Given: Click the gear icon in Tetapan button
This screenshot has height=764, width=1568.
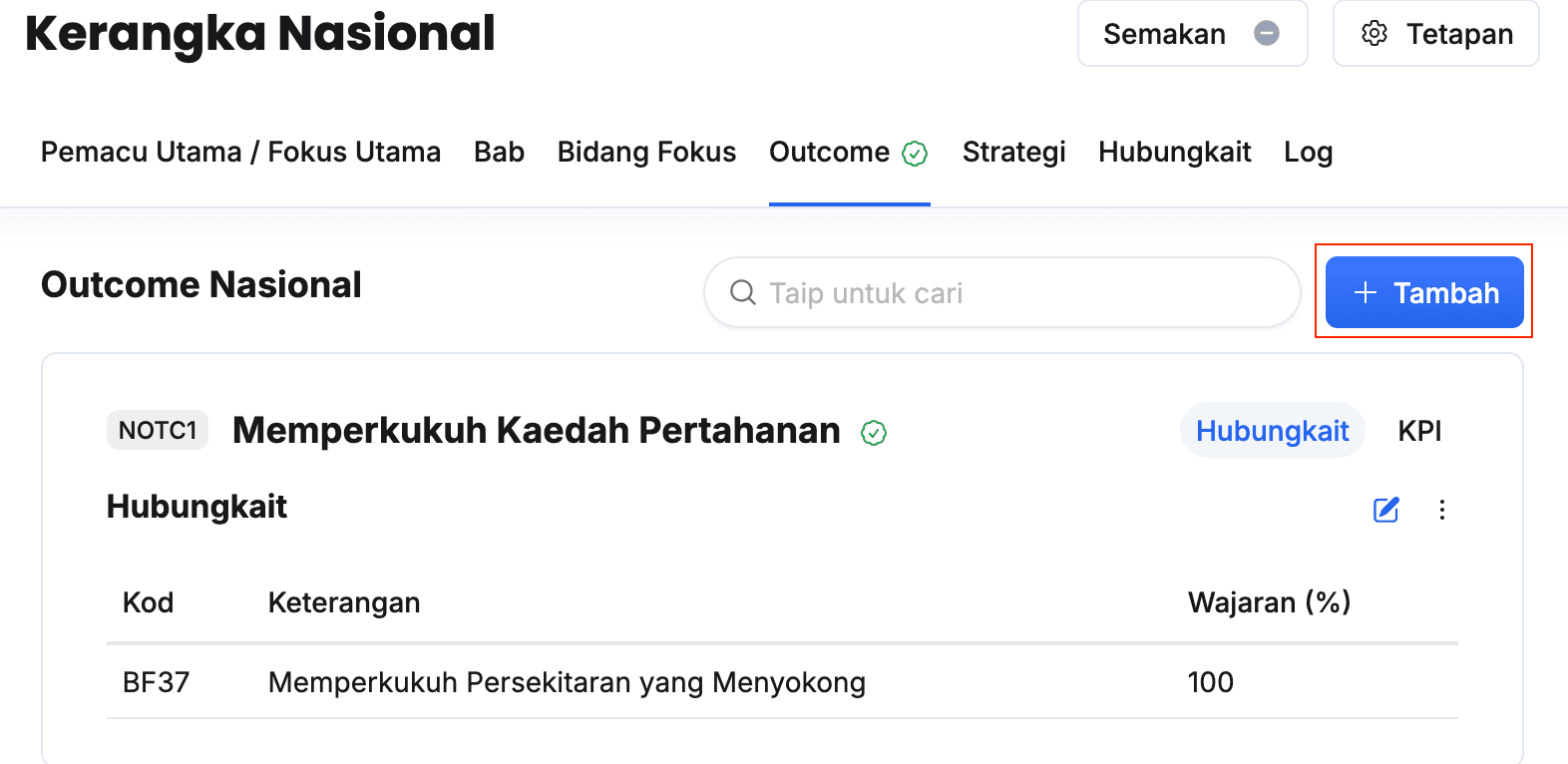Looking at the screenshot, I should [1374, 33].
